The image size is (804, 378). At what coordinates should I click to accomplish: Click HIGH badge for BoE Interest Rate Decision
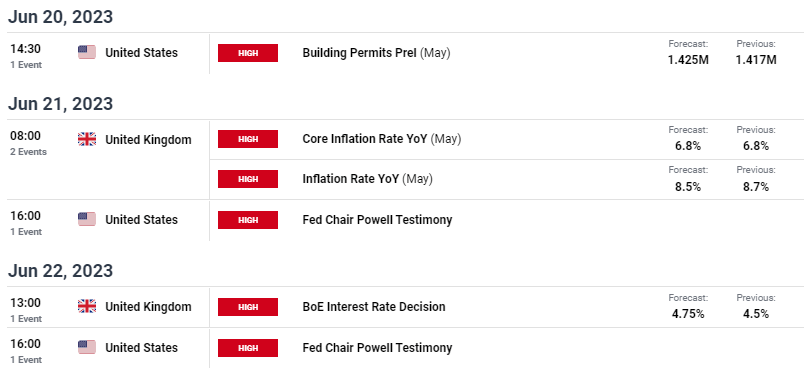248,307
